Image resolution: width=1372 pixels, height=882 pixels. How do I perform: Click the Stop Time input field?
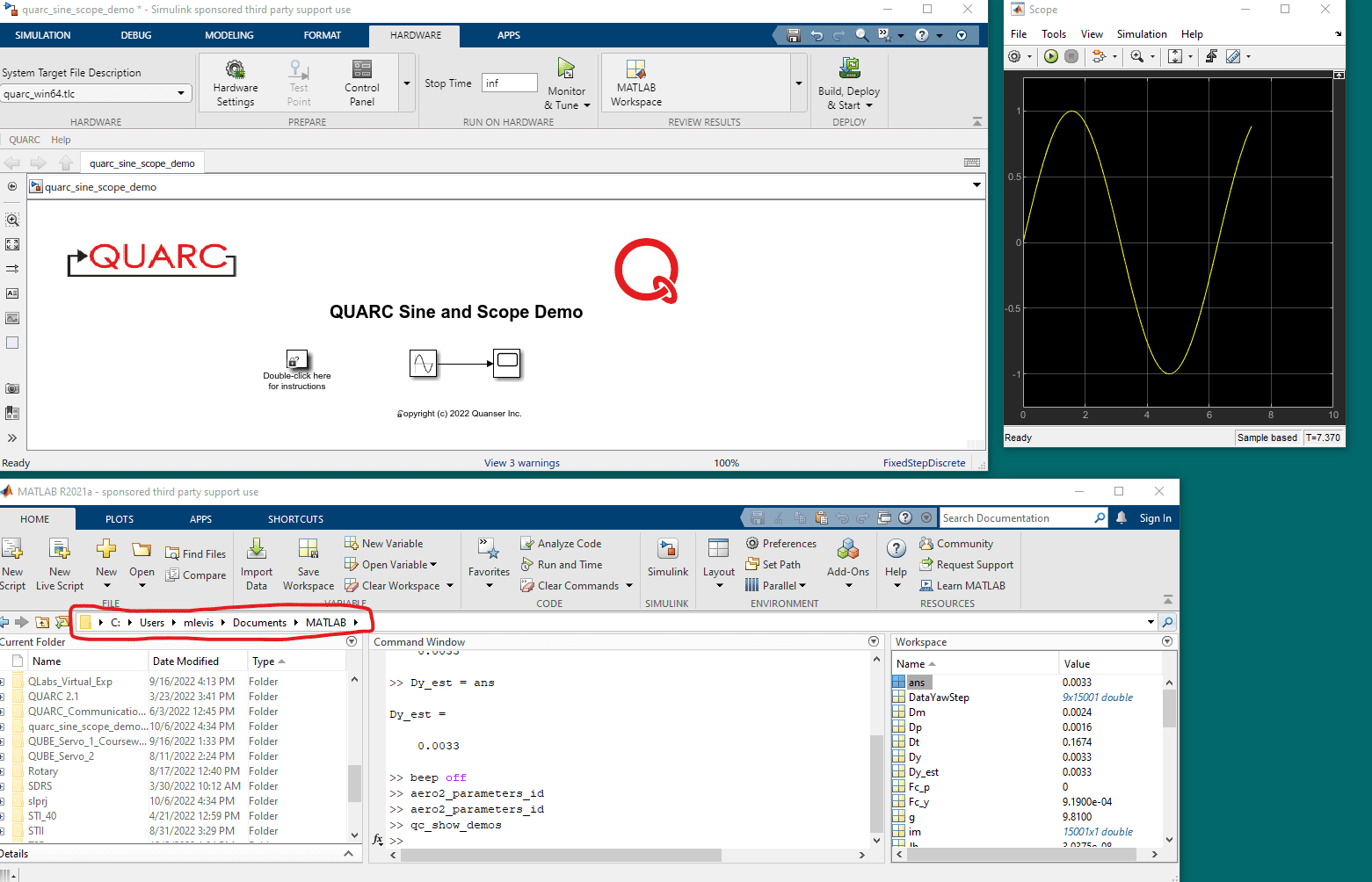(509, 83)
